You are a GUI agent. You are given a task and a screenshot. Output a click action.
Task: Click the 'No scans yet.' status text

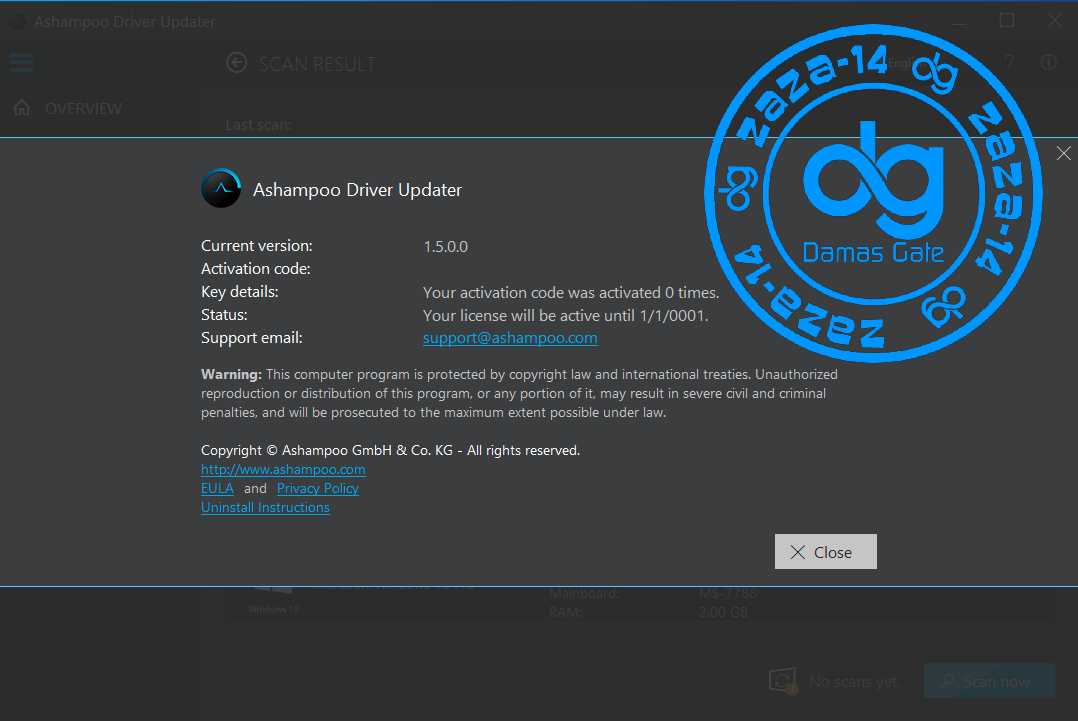pos(855,682)
